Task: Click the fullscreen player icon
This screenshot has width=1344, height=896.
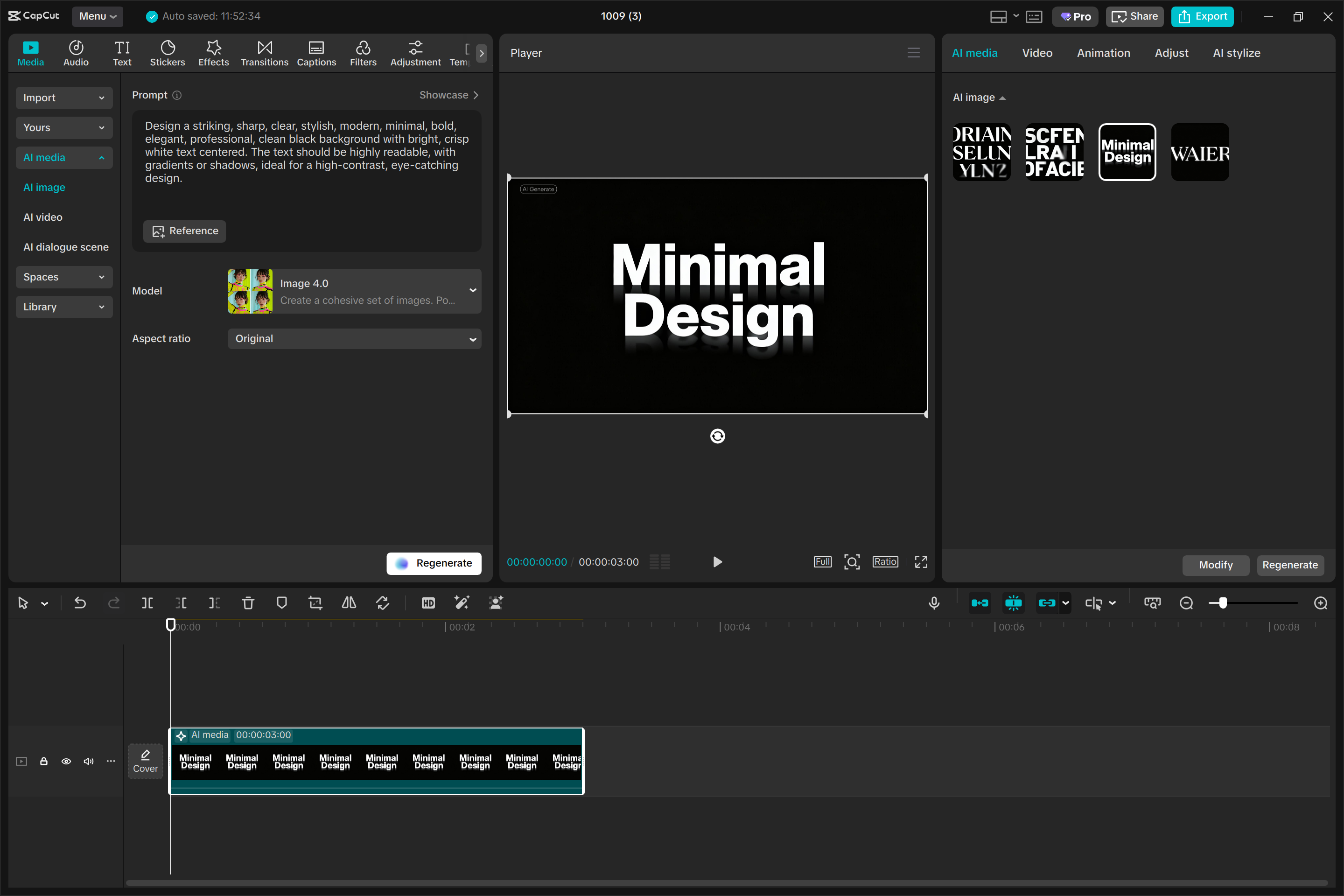Action: [921, 562]
